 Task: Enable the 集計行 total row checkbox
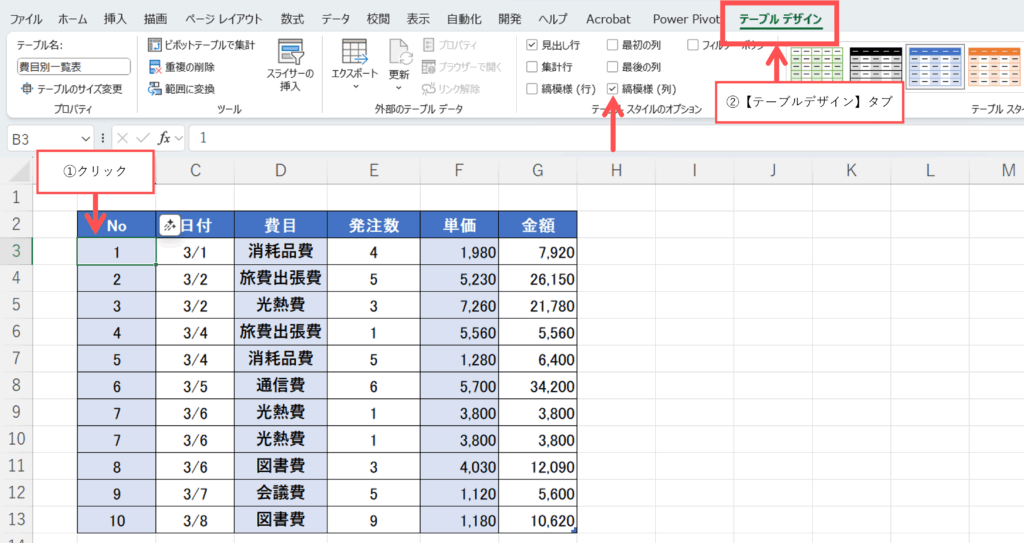click(x=532, y=67)
